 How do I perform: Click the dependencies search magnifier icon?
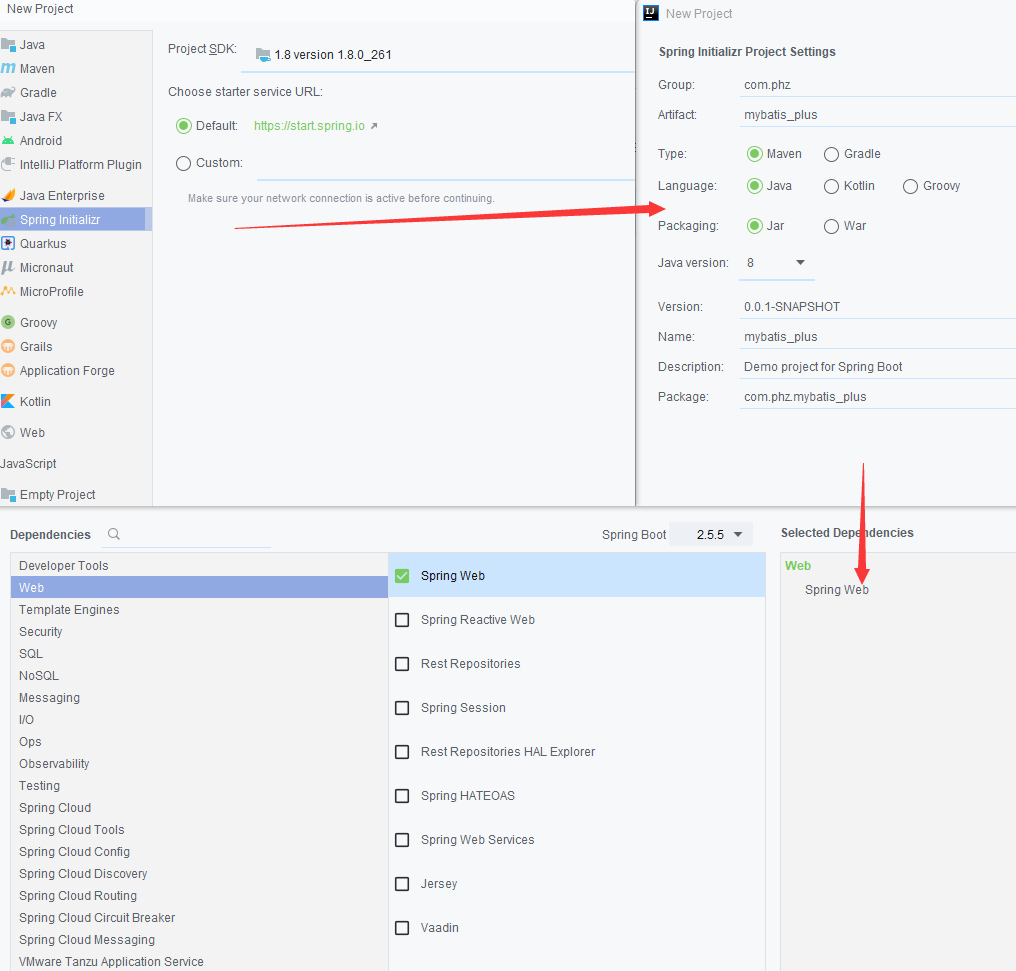point(114,534)
